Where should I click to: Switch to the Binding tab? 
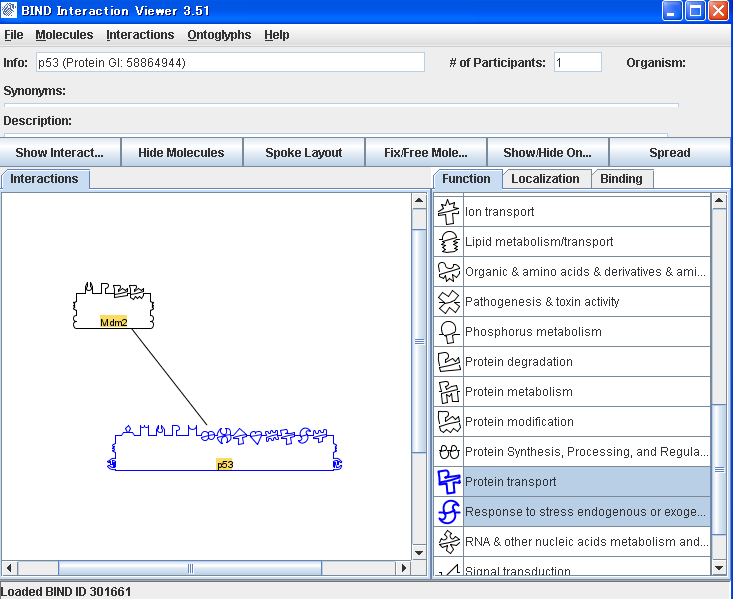621,179
